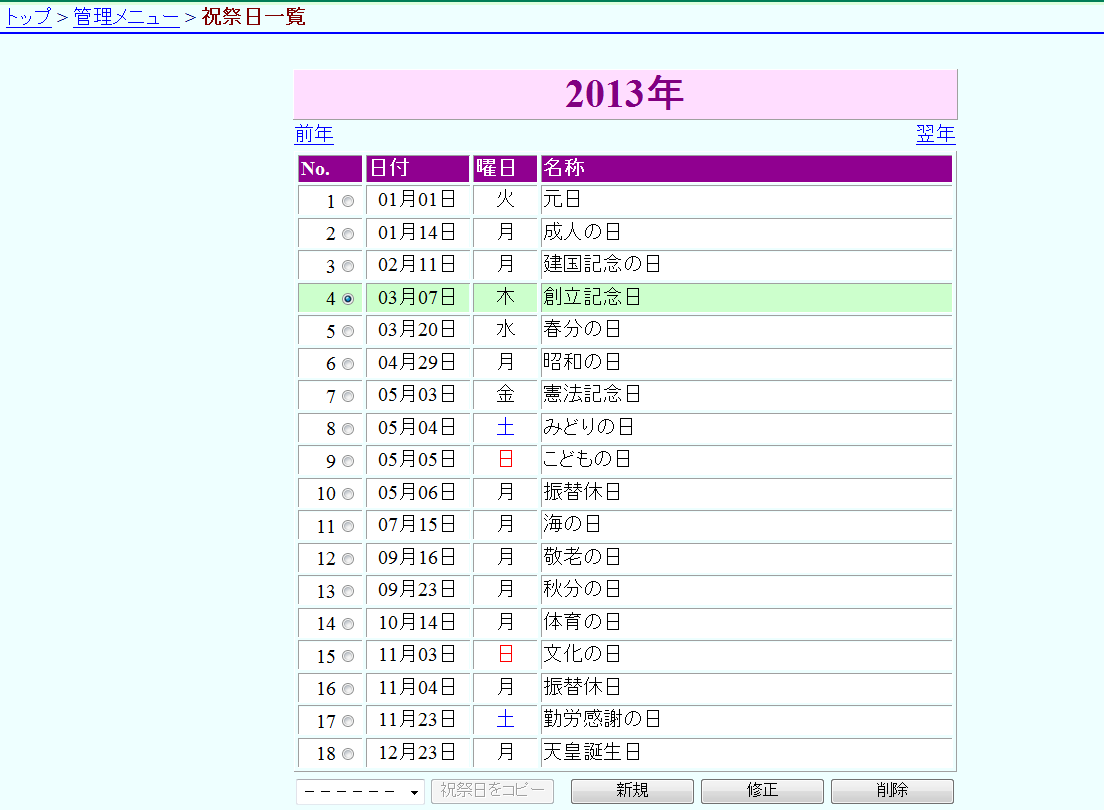Select radio button for row 5 春分の日
Image resolution: width=1104 pixels, height=810 pixels.
[x=348, y=331]
